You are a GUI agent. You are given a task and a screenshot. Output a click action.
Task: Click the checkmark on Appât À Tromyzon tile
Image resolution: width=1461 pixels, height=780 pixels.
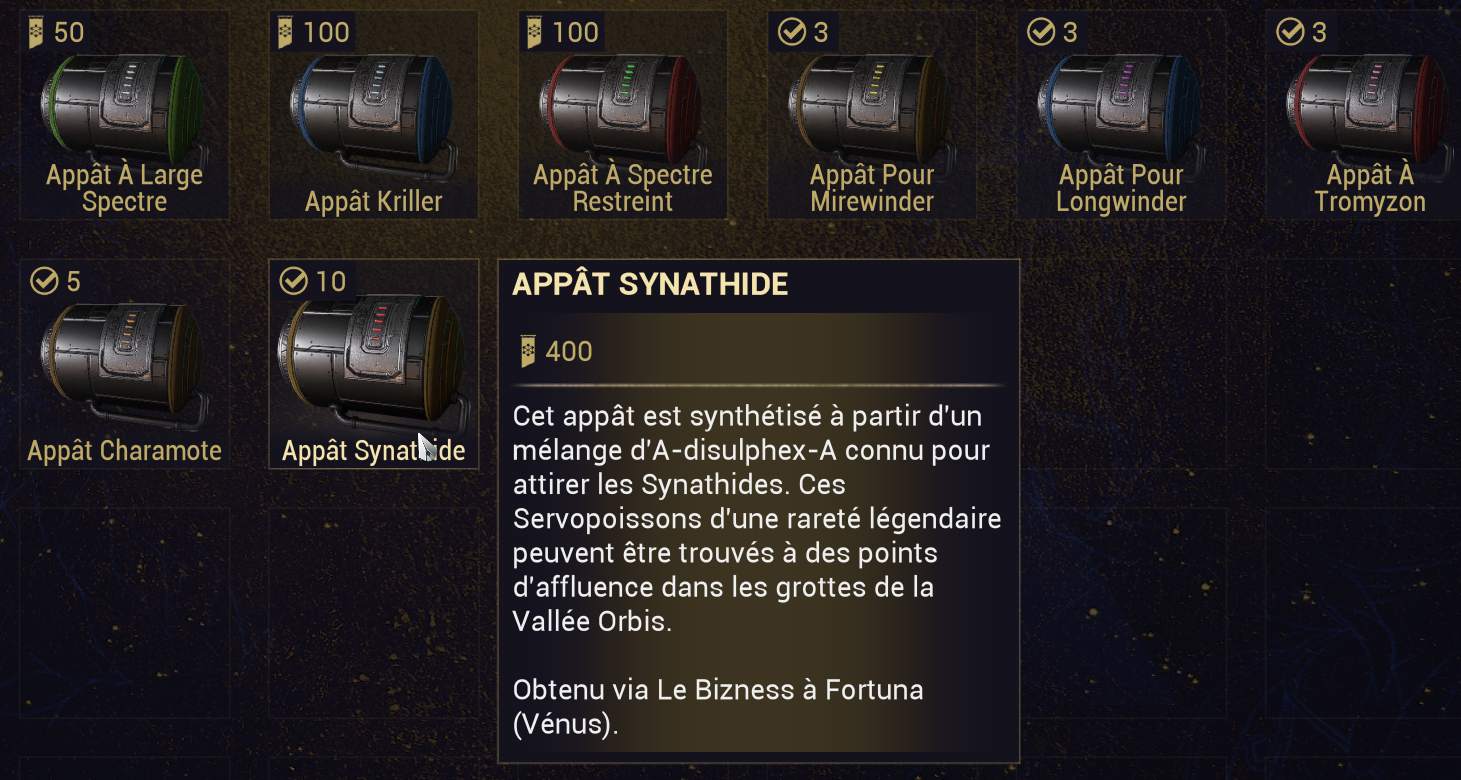[1289, 33]
